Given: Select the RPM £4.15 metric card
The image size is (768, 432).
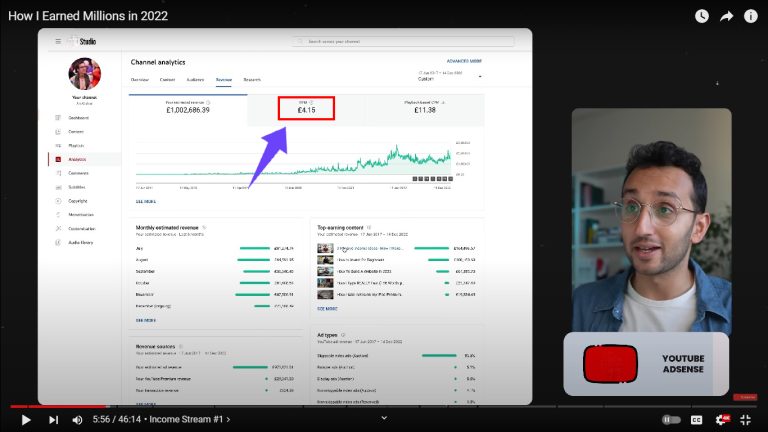Looking at the screenshot, I should point(307,108).
